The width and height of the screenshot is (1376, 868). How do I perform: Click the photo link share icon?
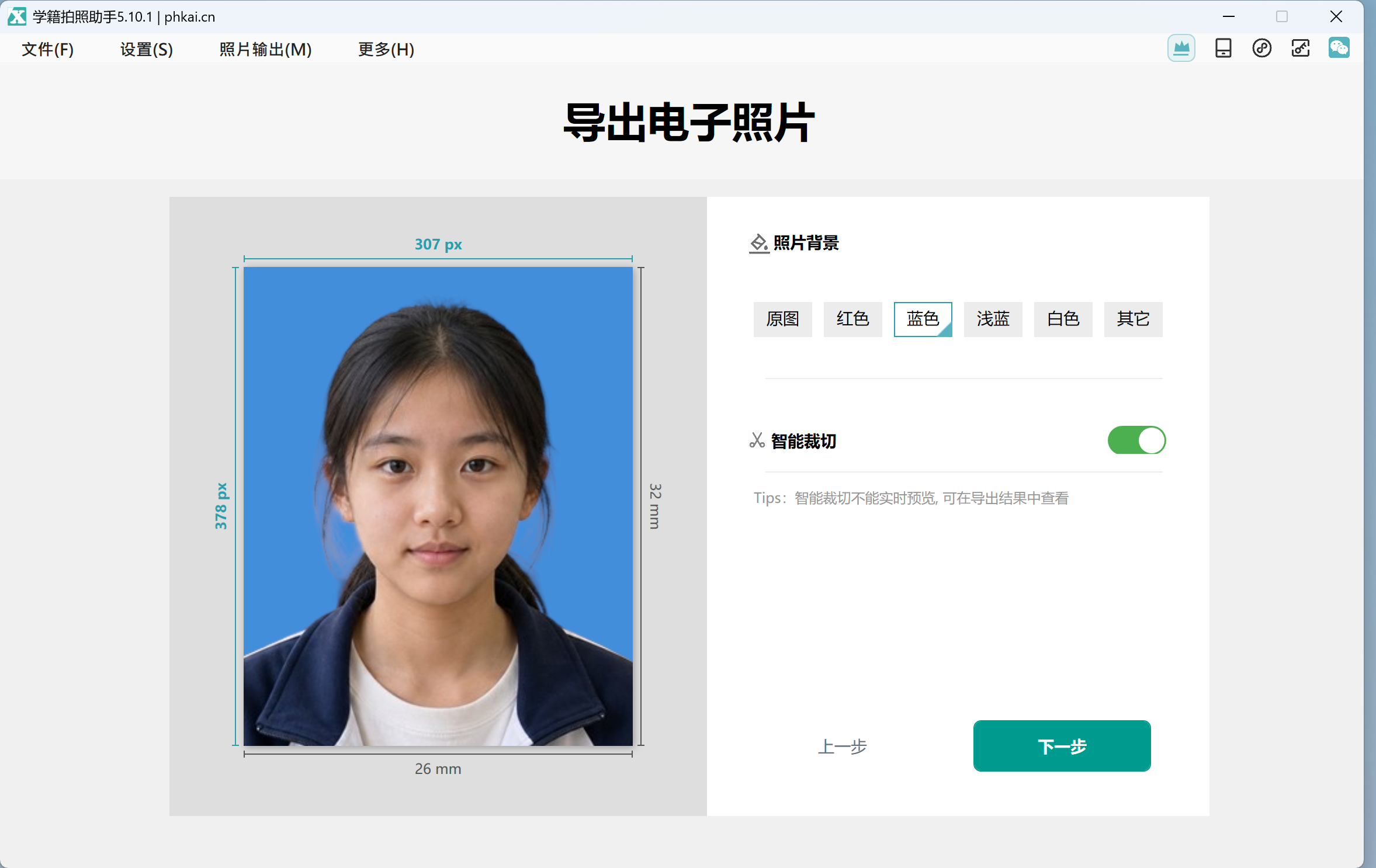click(1300, 48)
